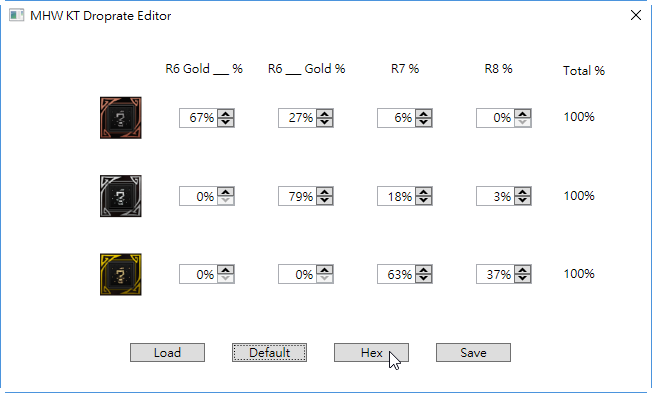652x393 pixels.
Task: Reset rates with the Default button
Action: 269,353
